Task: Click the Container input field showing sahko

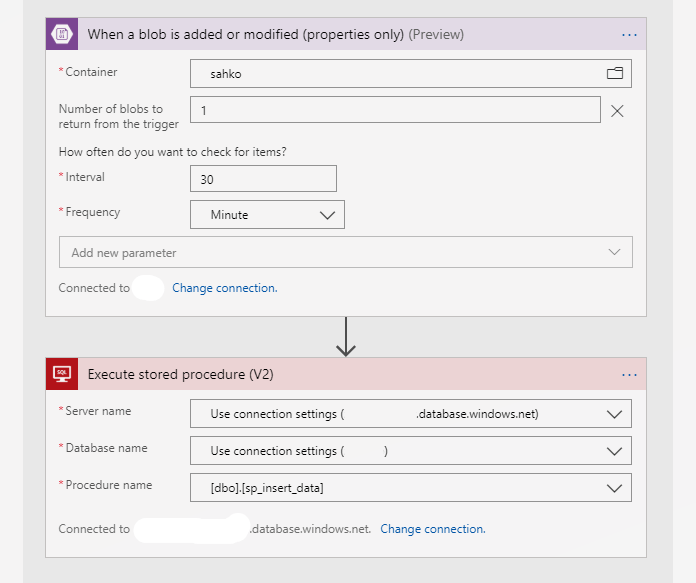Action: coord(395,74)
